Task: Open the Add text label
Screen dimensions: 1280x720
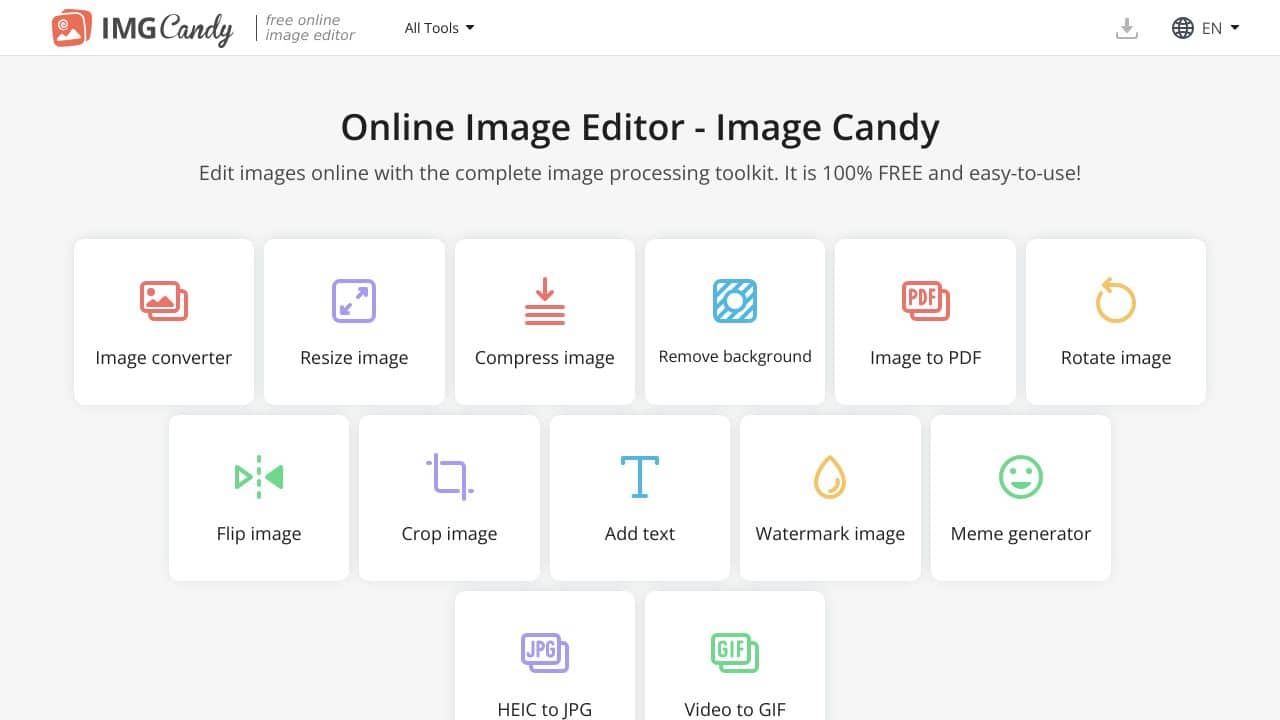Action: pyautogui.click(x=640, y=534)
